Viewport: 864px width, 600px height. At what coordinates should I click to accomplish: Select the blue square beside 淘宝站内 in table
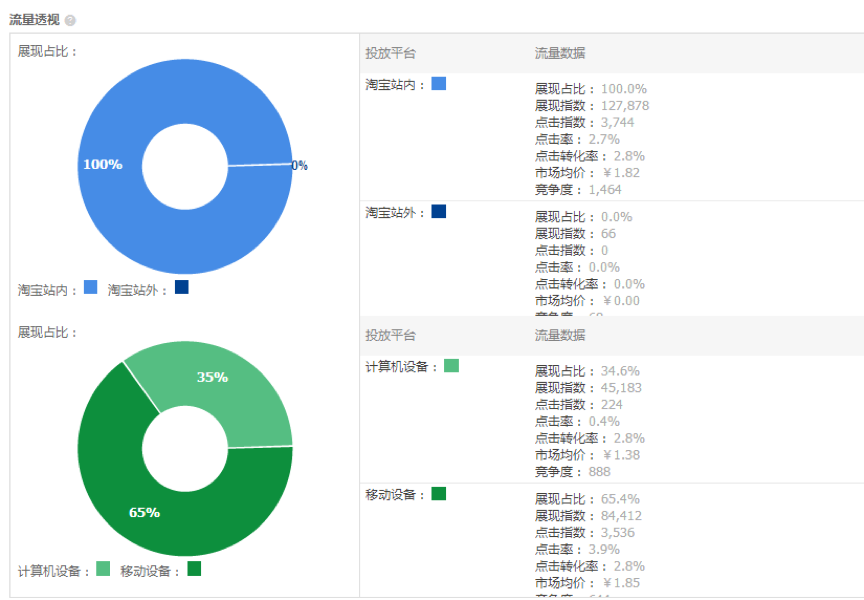(438, 84)
